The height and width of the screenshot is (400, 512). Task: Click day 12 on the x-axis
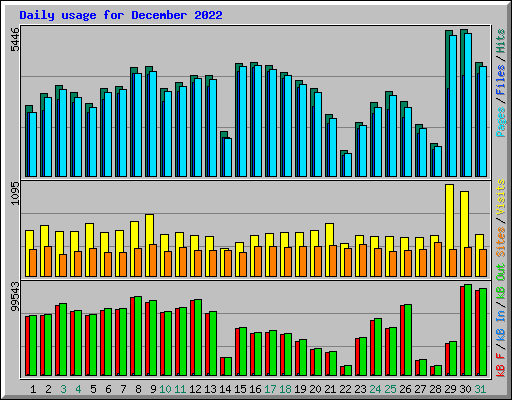pyautogui.click(x=195, y=389)
